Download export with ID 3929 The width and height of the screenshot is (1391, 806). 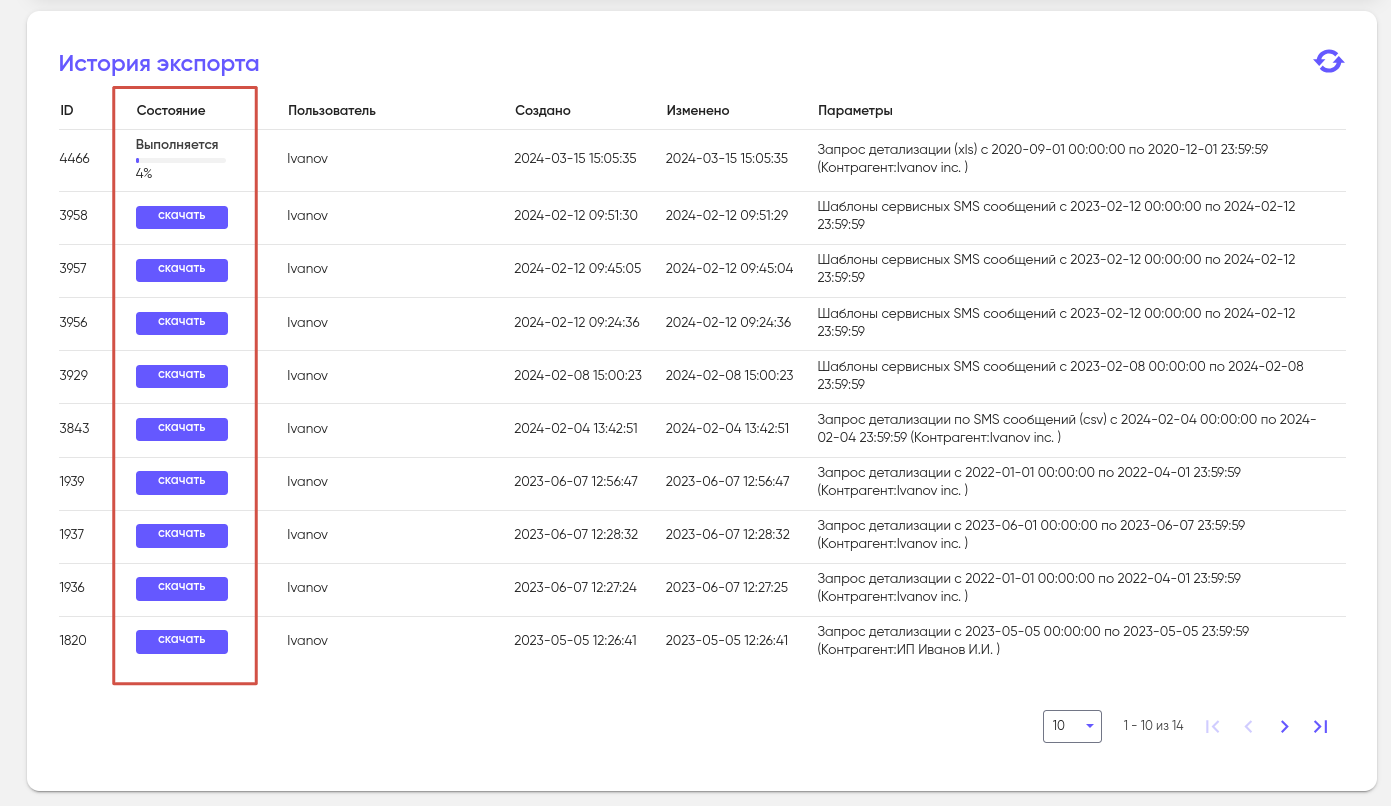(x=182, y=376)
